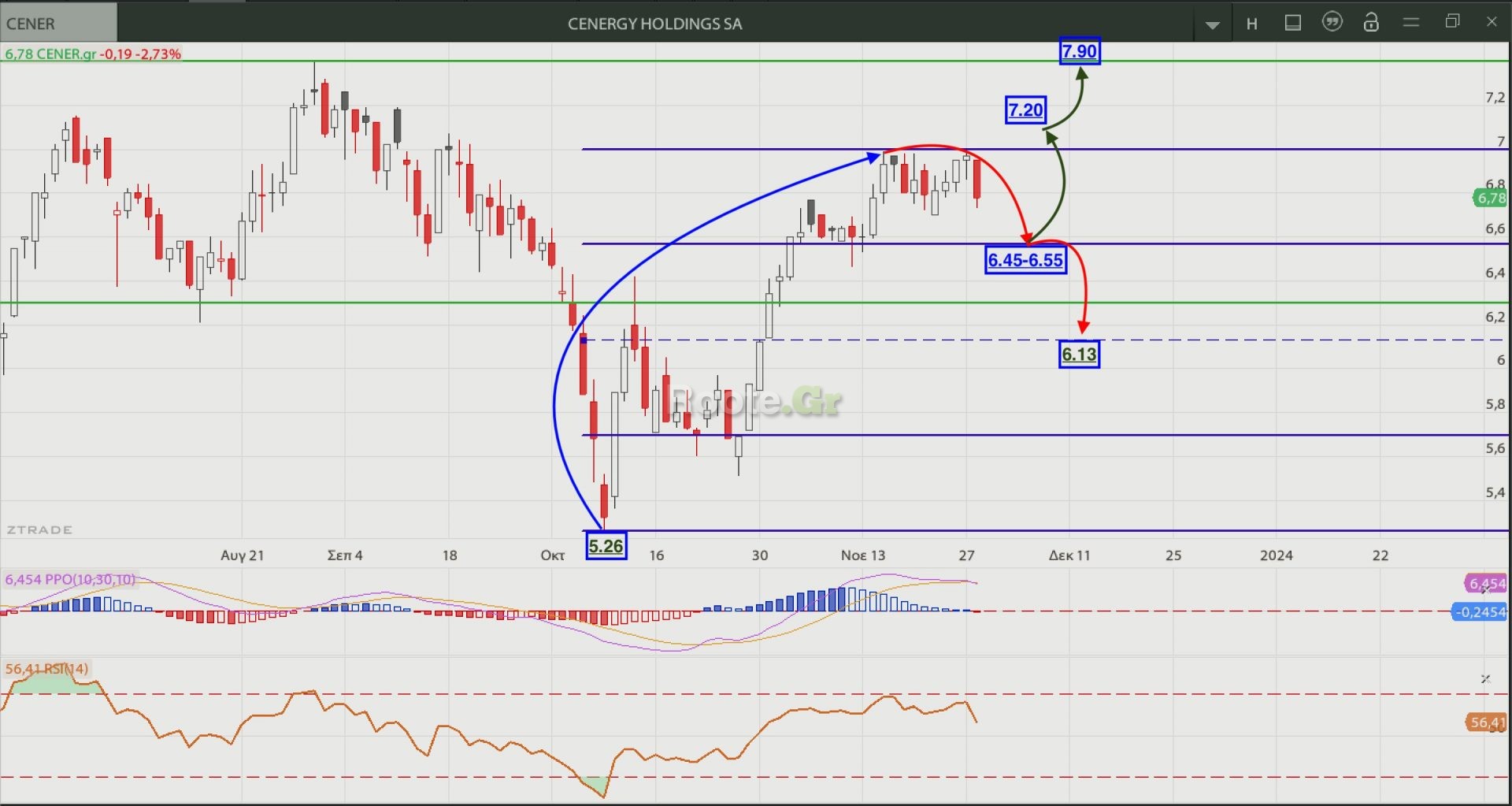The image size is (1512, 806).
Task: Click the restore window icon
Action: tap(1452, 21)
